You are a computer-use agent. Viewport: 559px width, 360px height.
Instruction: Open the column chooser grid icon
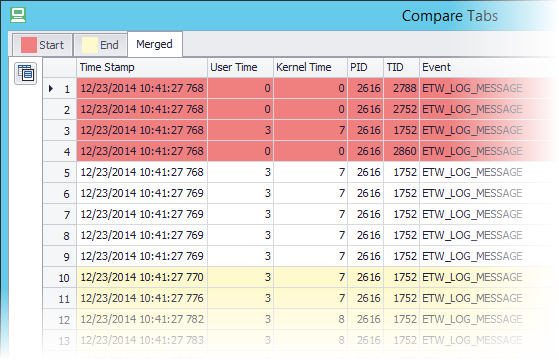[x=25, y=73]
